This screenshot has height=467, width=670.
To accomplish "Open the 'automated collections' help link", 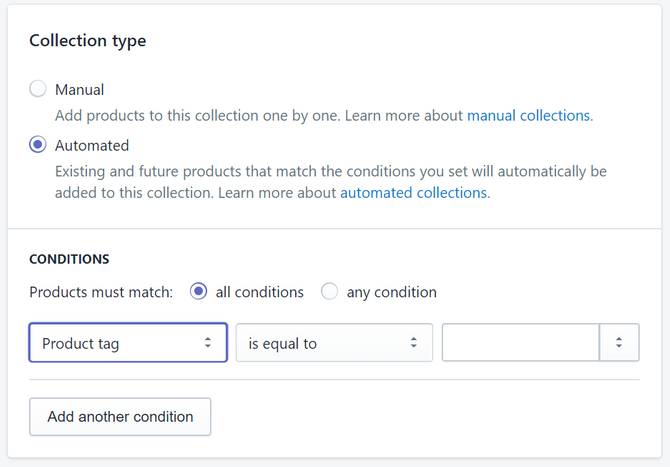I will [413, 192].
